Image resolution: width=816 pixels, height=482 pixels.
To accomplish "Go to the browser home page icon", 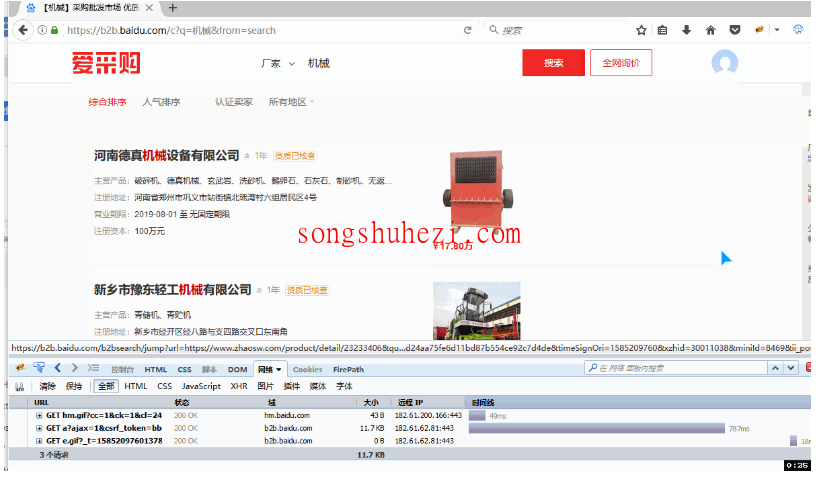I will [710, 30].
